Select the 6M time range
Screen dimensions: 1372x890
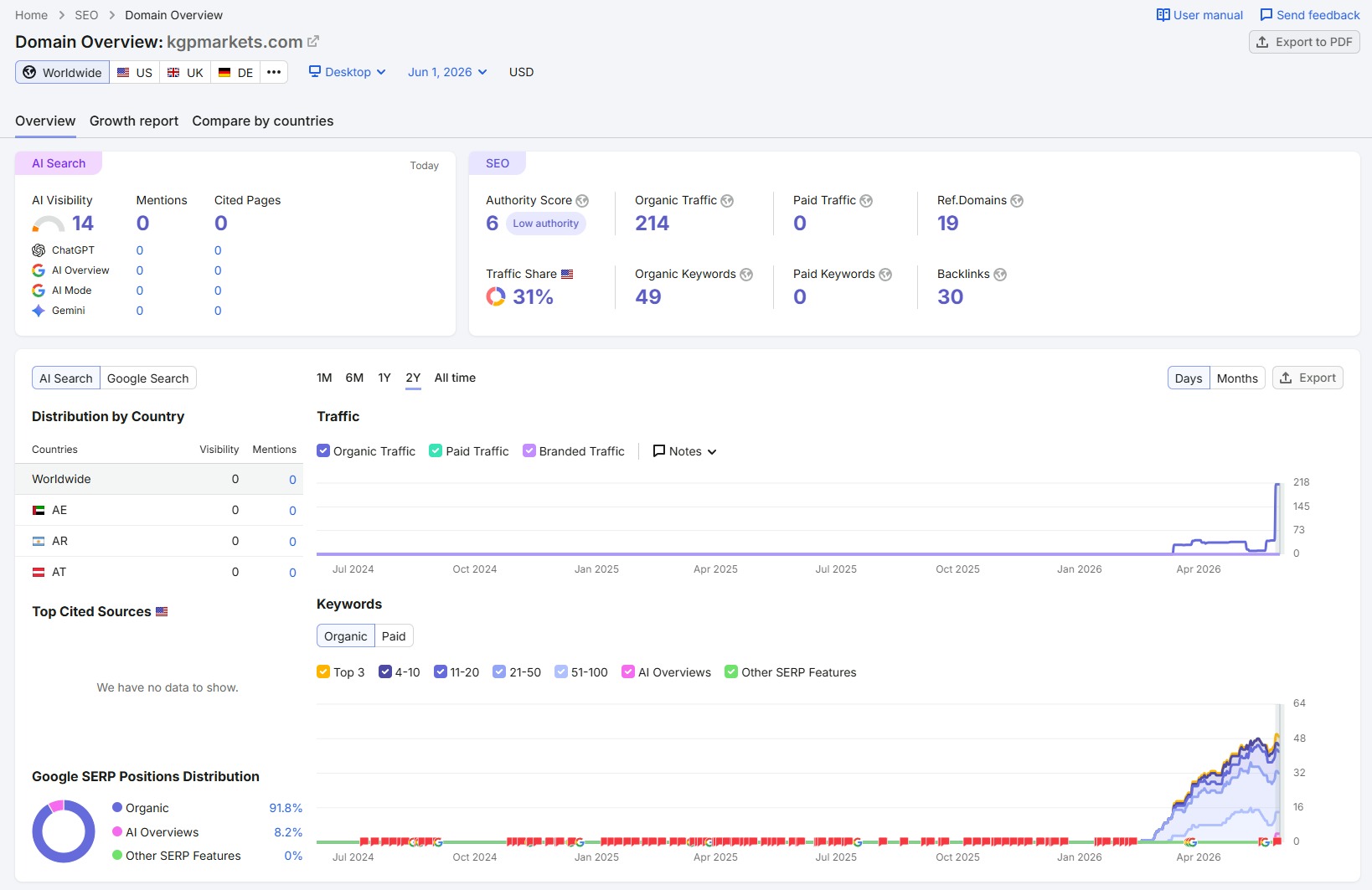(354, 378)
